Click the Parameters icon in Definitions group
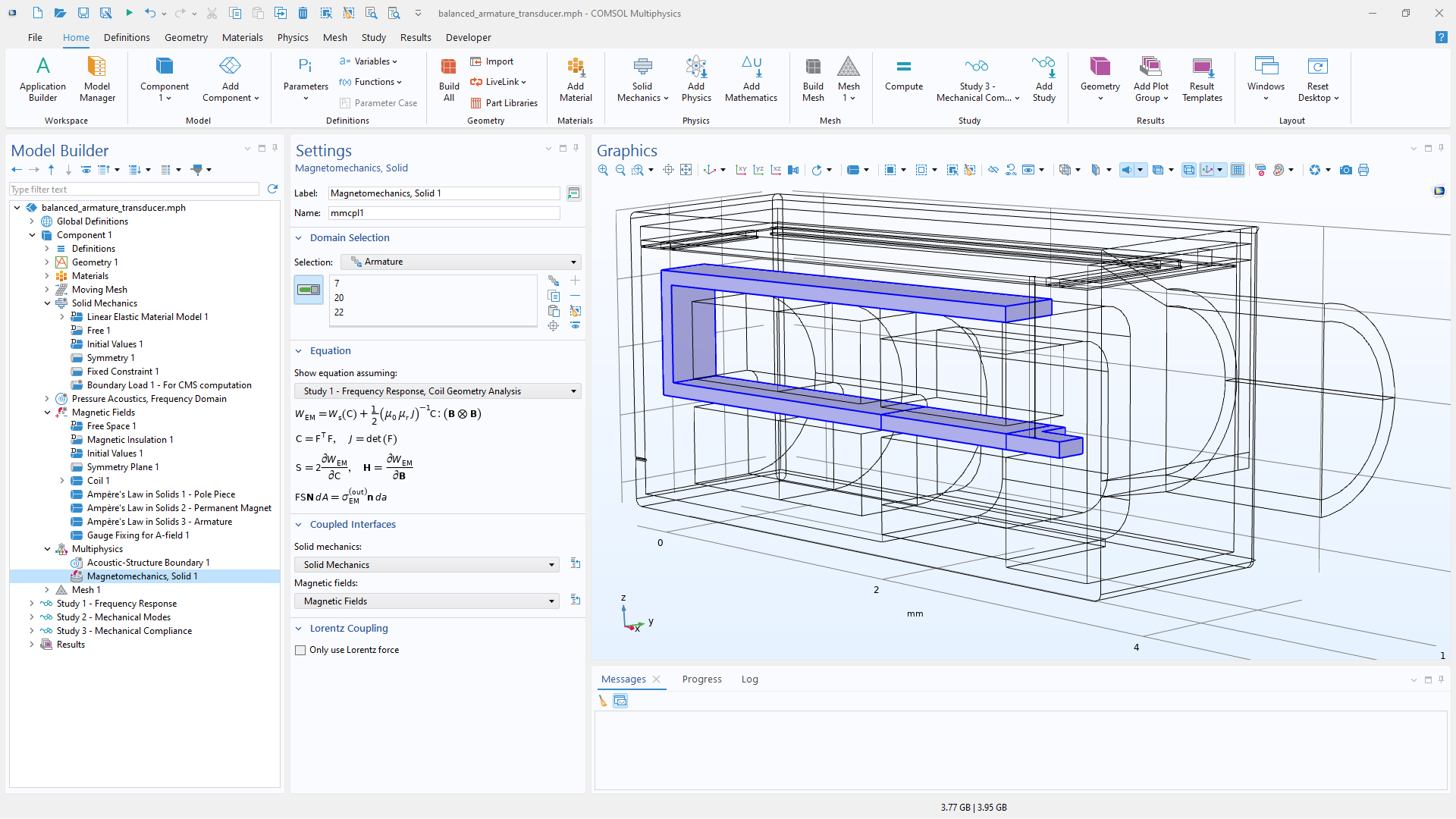1456x819 pixels. click(x=305, y=78)
